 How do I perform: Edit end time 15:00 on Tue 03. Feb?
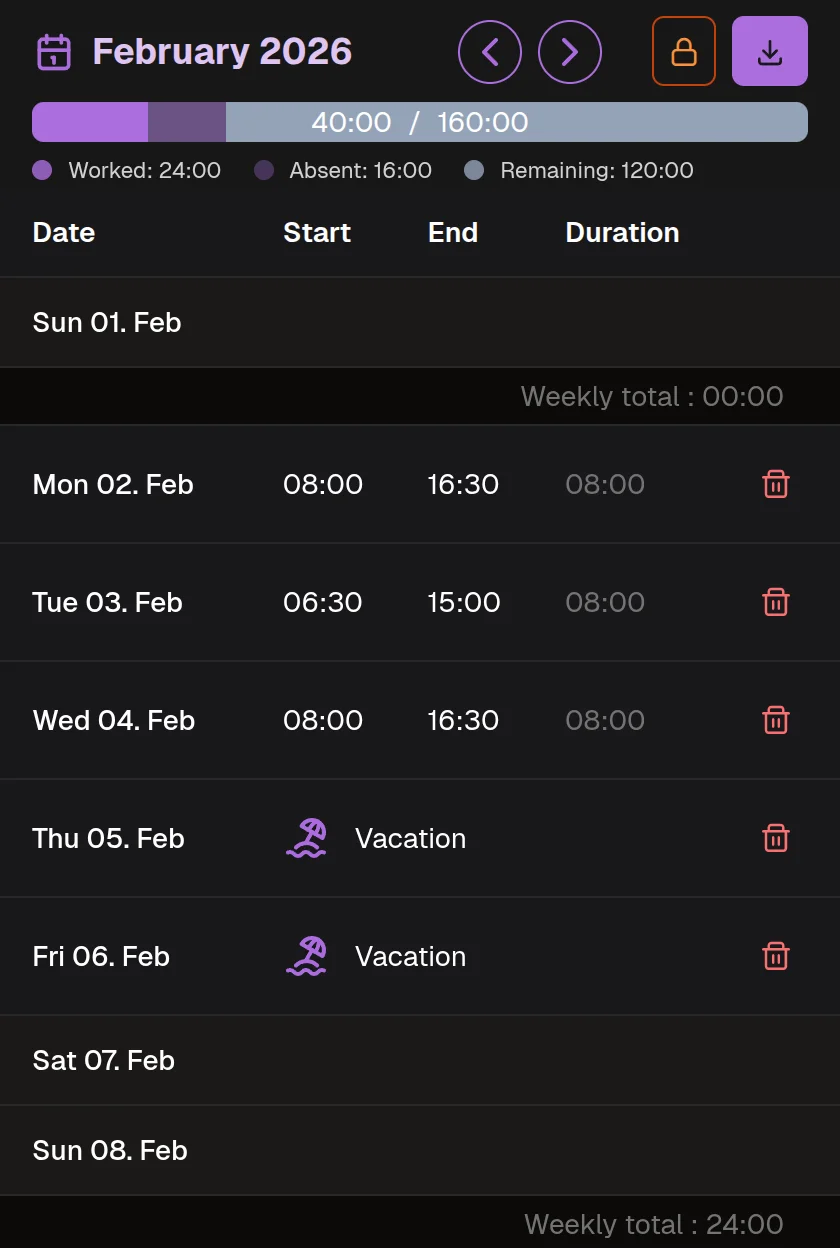pos(463,602)
